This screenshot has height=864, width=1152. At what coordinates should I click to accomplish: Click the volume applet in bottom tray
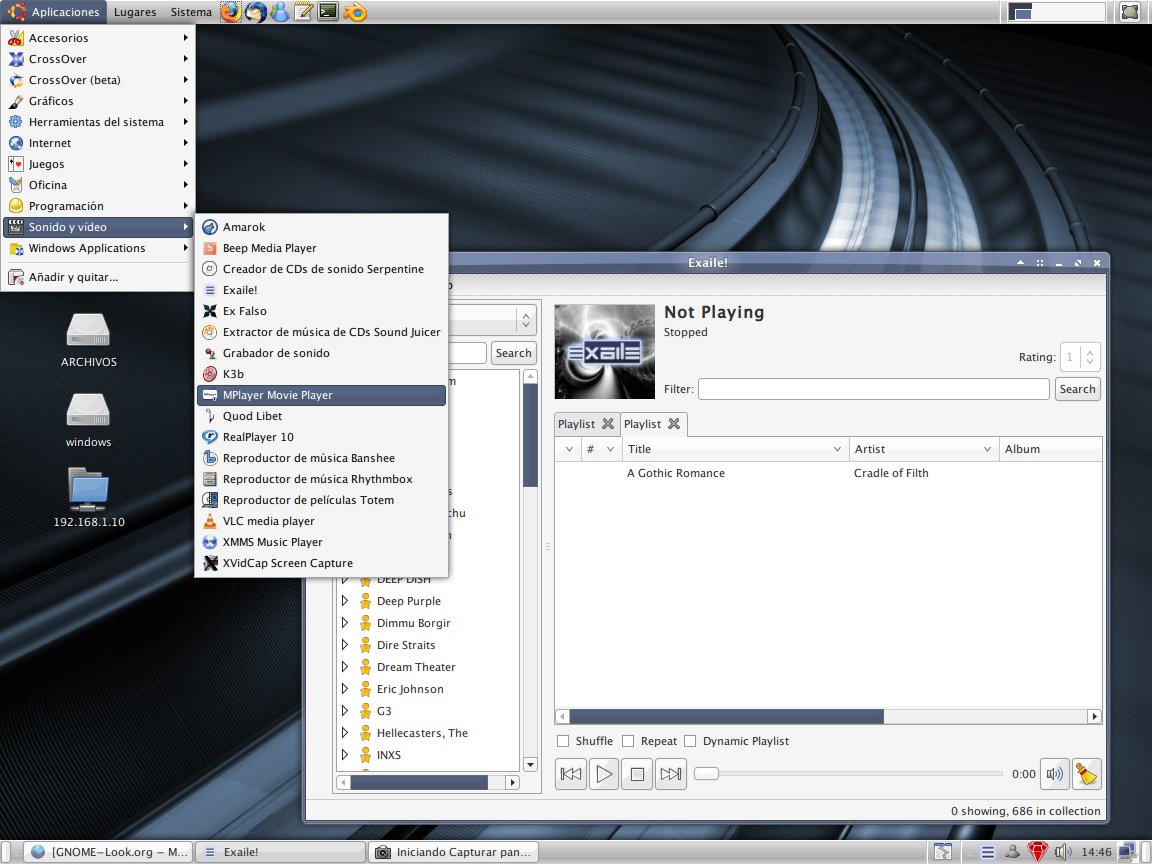pos(1063,852)
